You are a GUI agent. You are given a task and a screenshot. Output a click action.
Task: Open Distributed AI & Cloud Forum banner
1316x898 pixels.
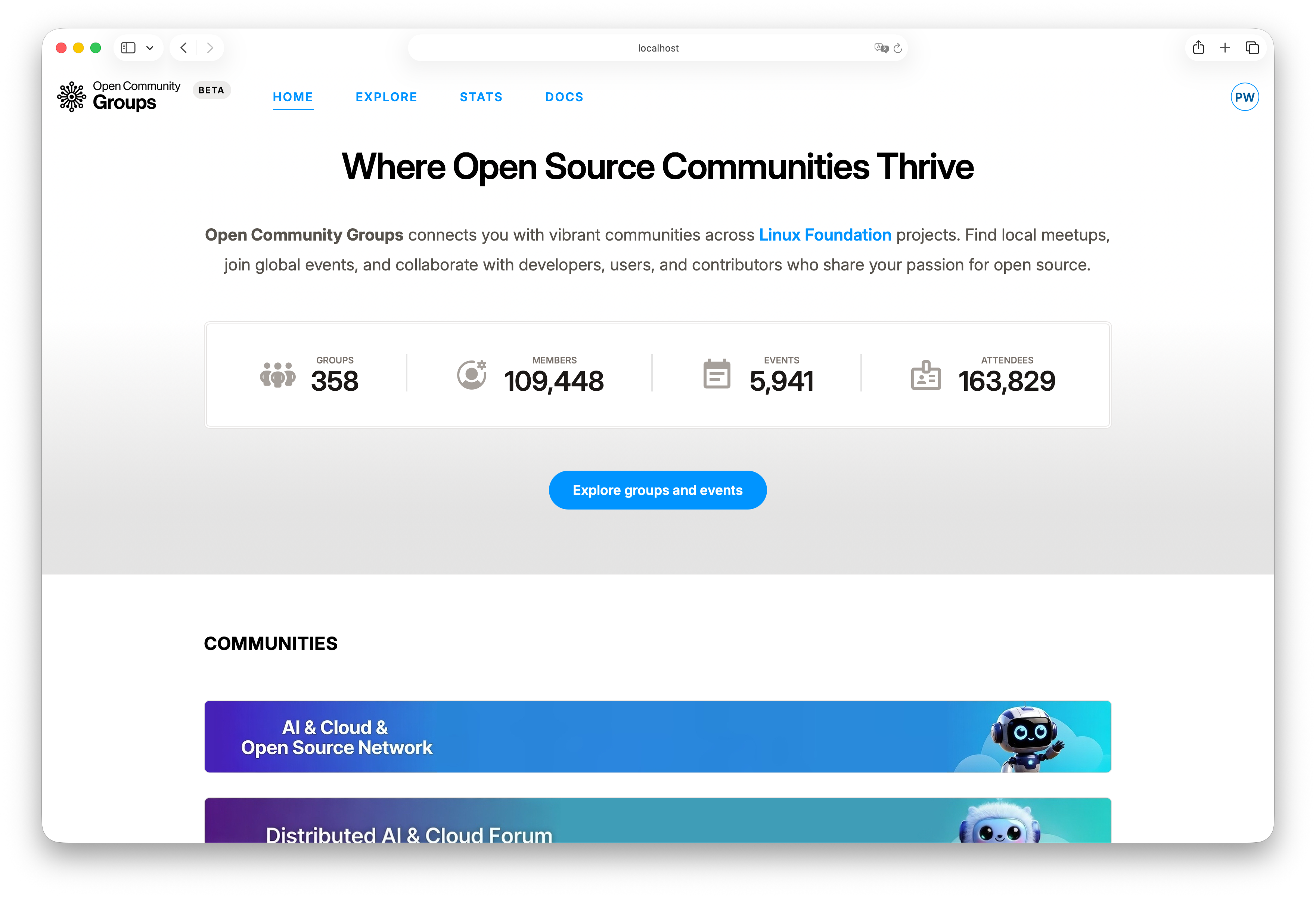coord(657,820)
